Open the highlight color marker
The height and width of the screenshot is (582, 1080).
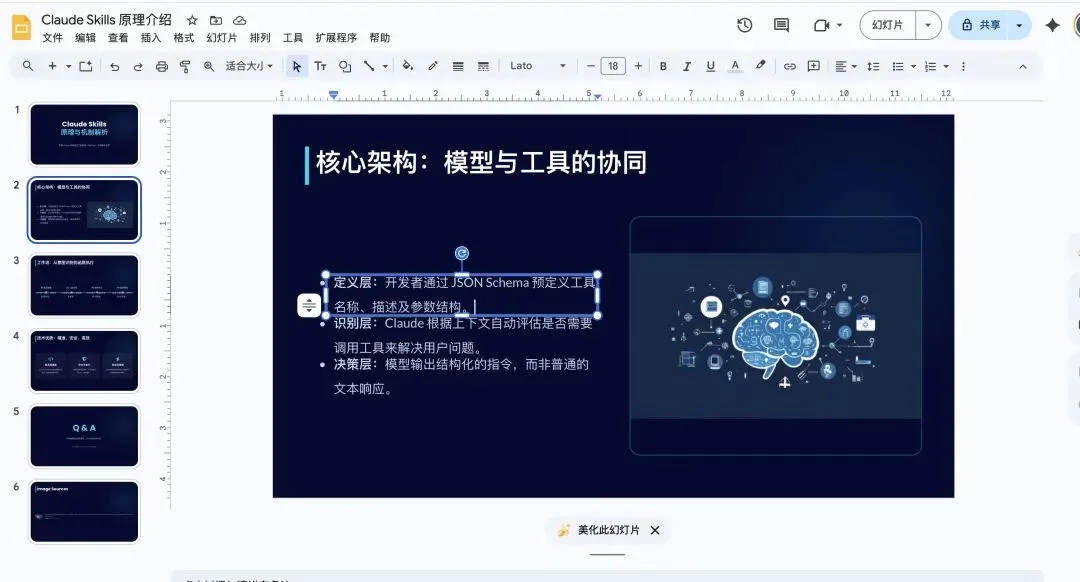click(x=760, y=66)
